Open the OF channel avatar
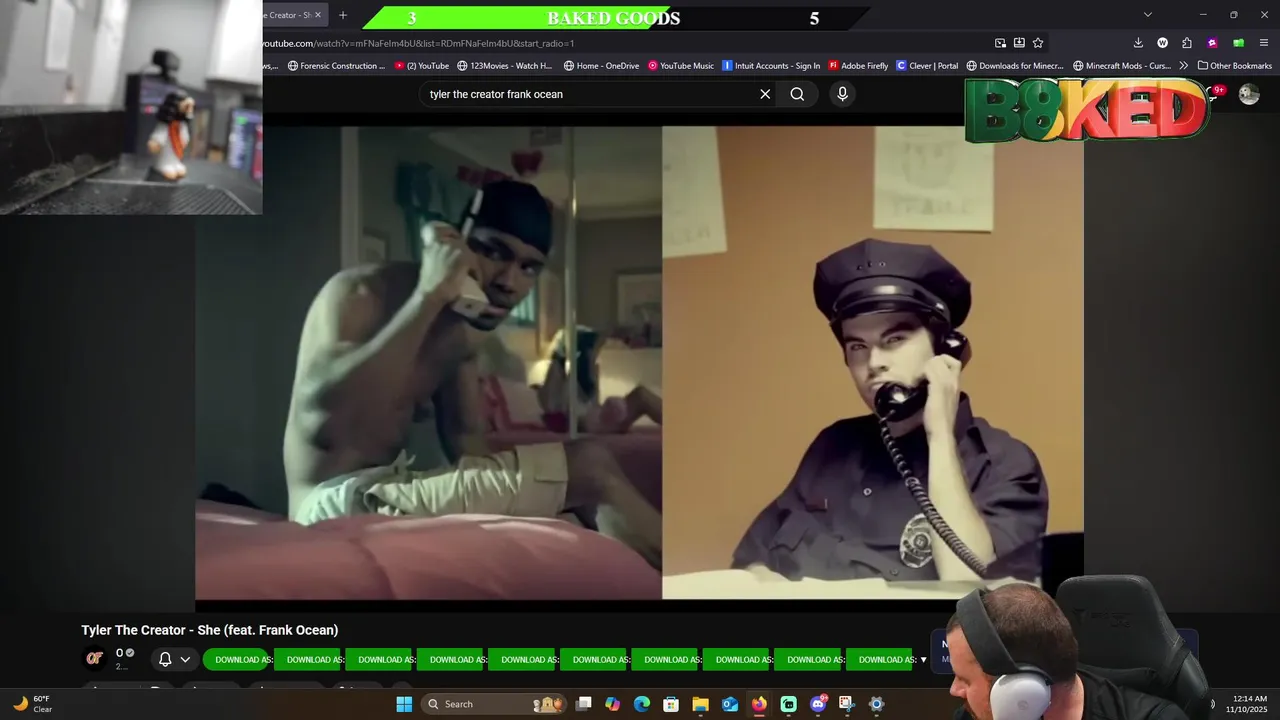 (94, 658)
